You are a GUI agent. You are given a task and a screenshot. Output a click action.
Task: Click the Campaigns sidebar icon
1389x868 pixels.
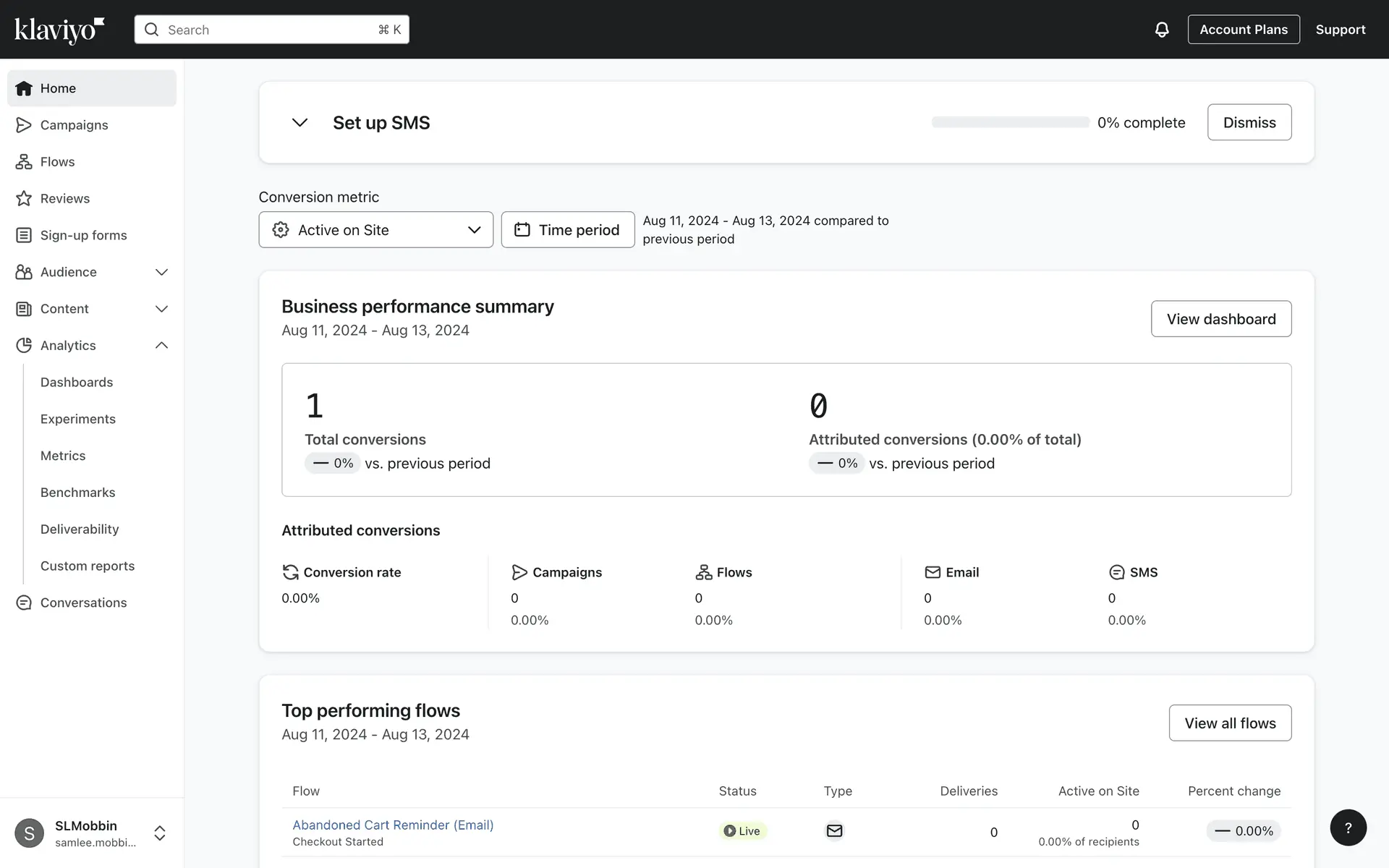pos(24,125)
